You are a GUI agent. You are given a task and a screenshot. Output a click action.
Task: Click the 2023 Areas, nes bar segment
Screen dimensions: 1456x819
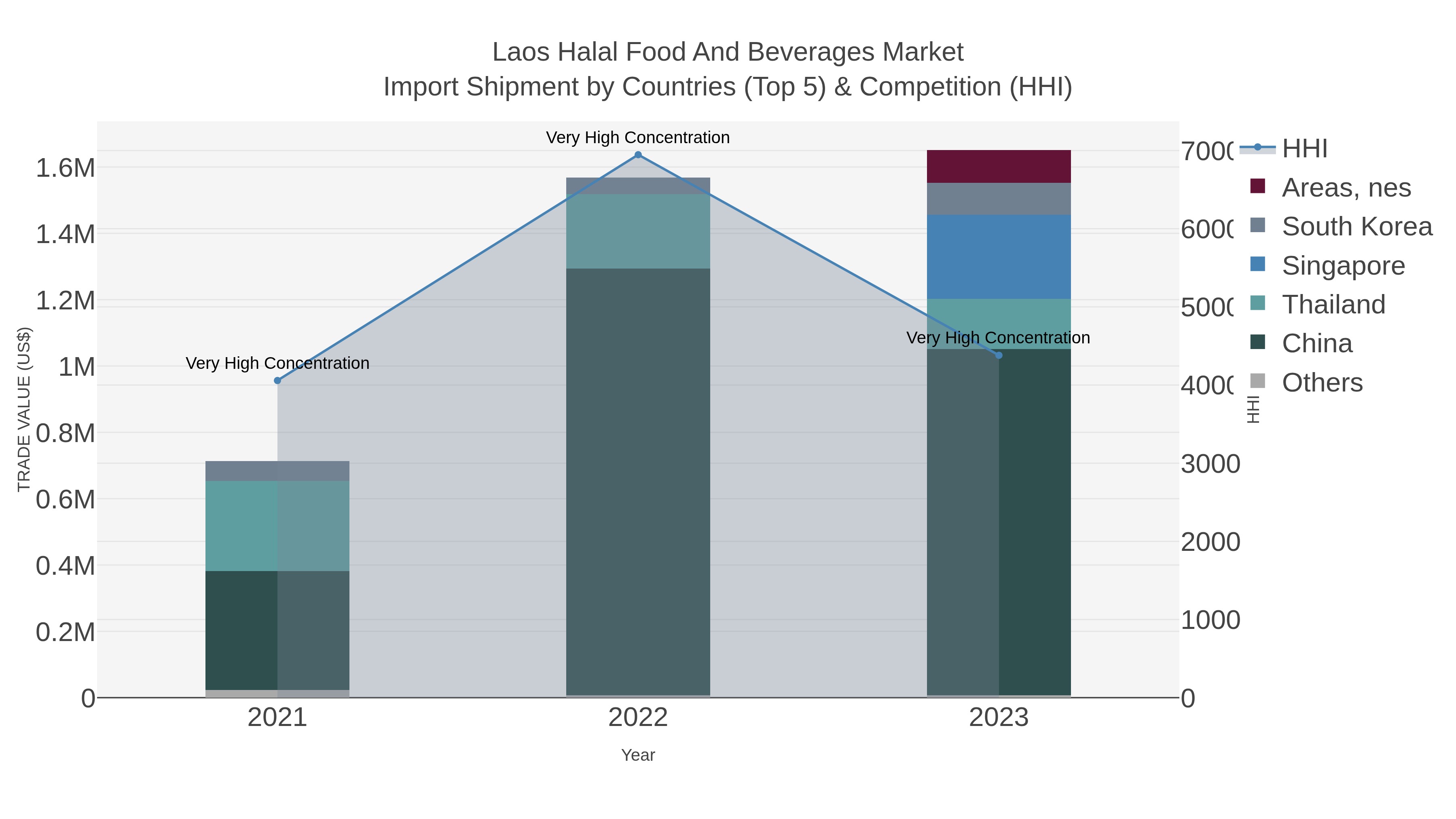tap(999, 167)
